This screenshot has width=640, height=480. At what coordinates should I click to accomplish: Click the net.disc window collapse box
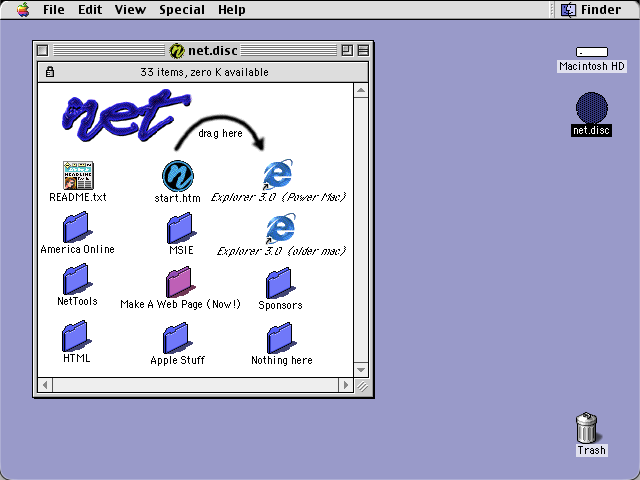[x=363, y=51]
